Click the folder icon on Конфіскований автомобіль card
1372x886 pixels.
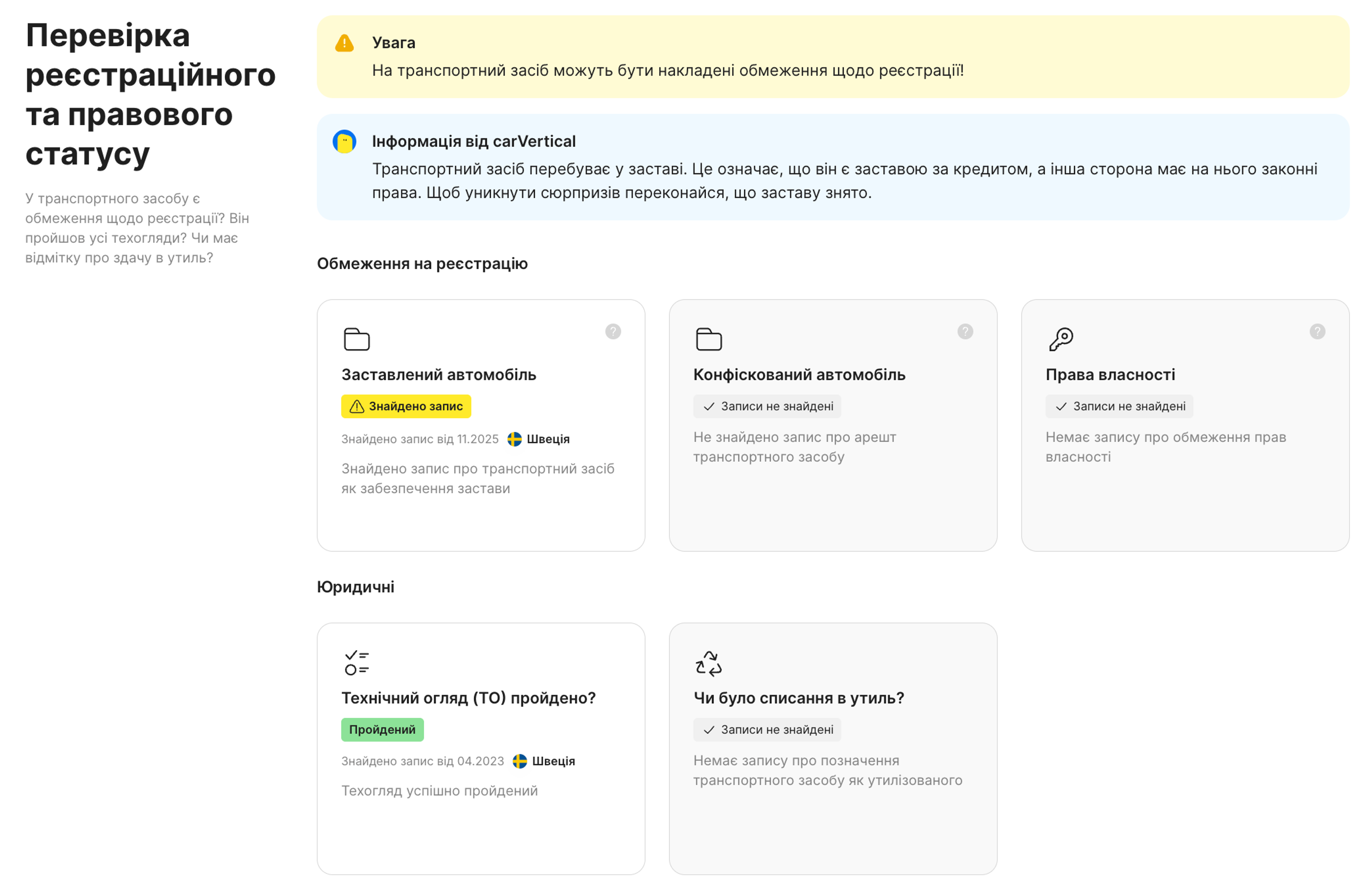coord(709,339)
